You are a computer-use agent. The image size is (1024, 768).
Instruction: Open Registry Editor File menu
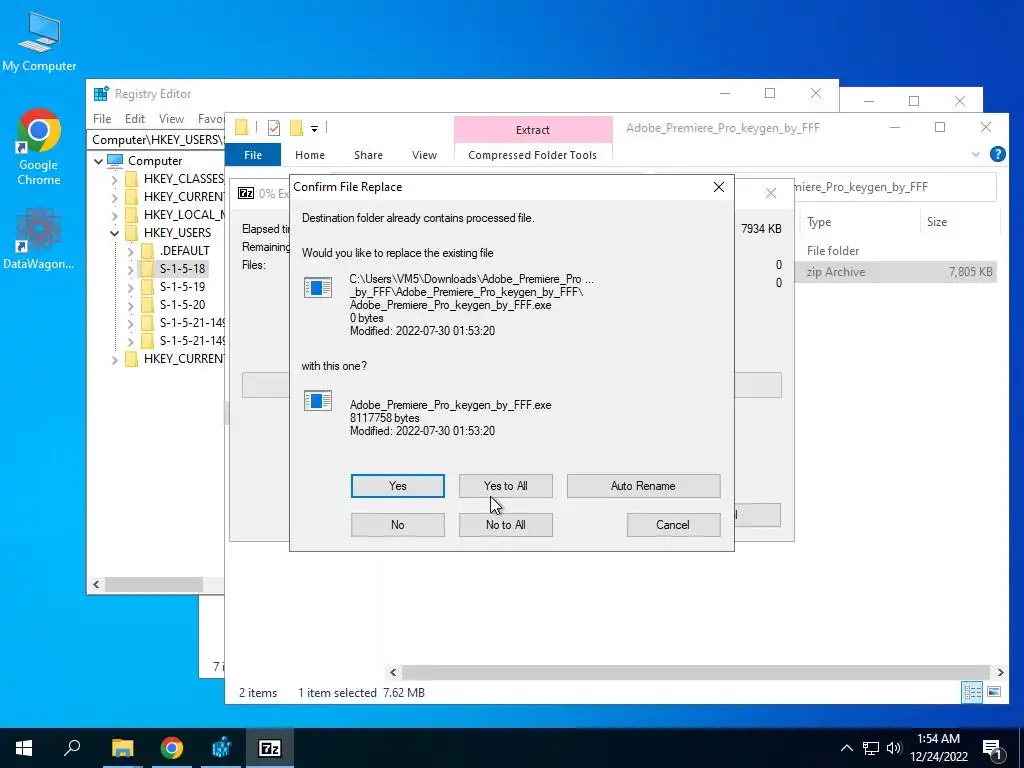pos(102,119)
